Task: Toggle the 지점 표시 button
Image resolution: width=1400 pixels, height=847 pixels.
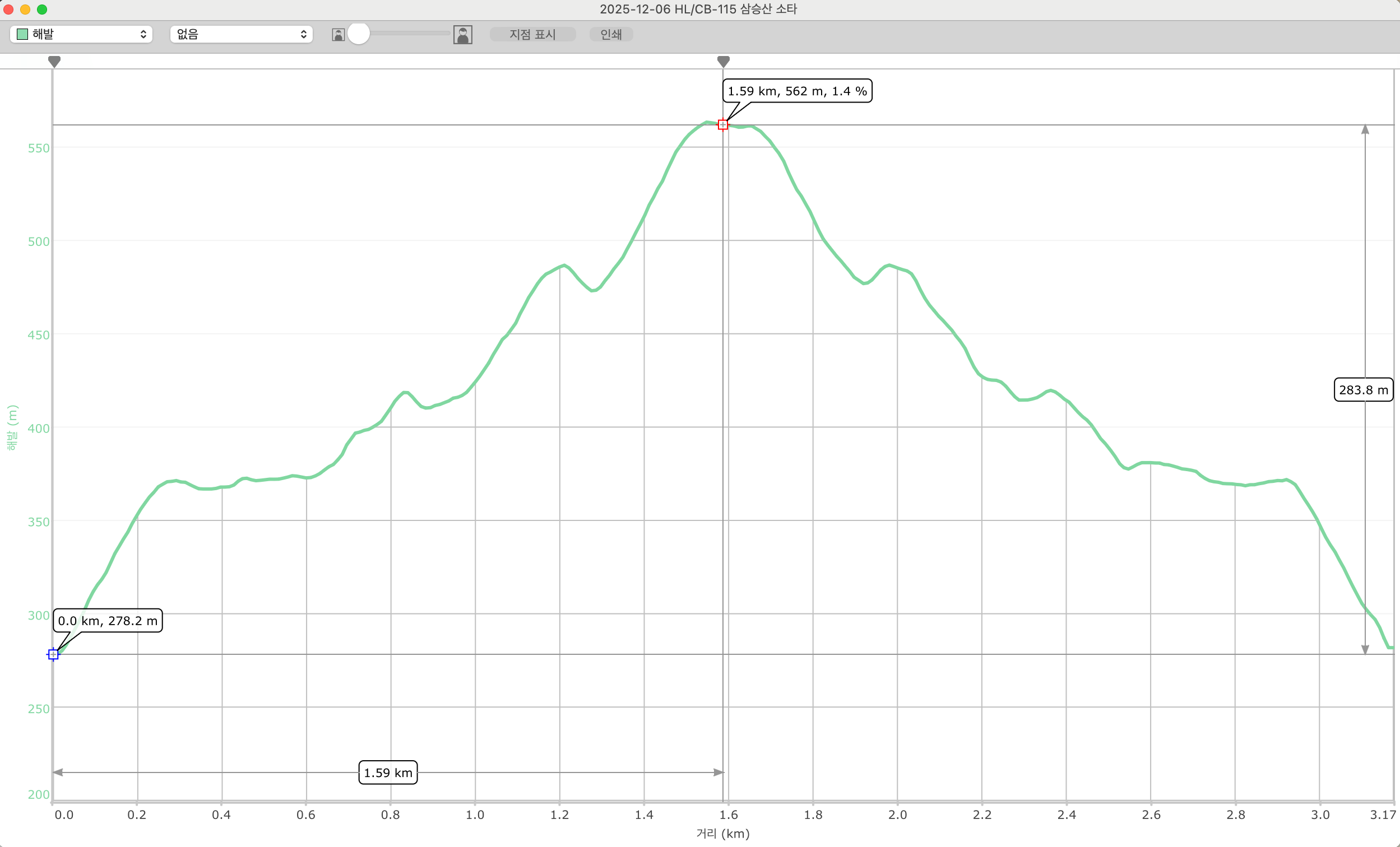Action: [532, 34]
